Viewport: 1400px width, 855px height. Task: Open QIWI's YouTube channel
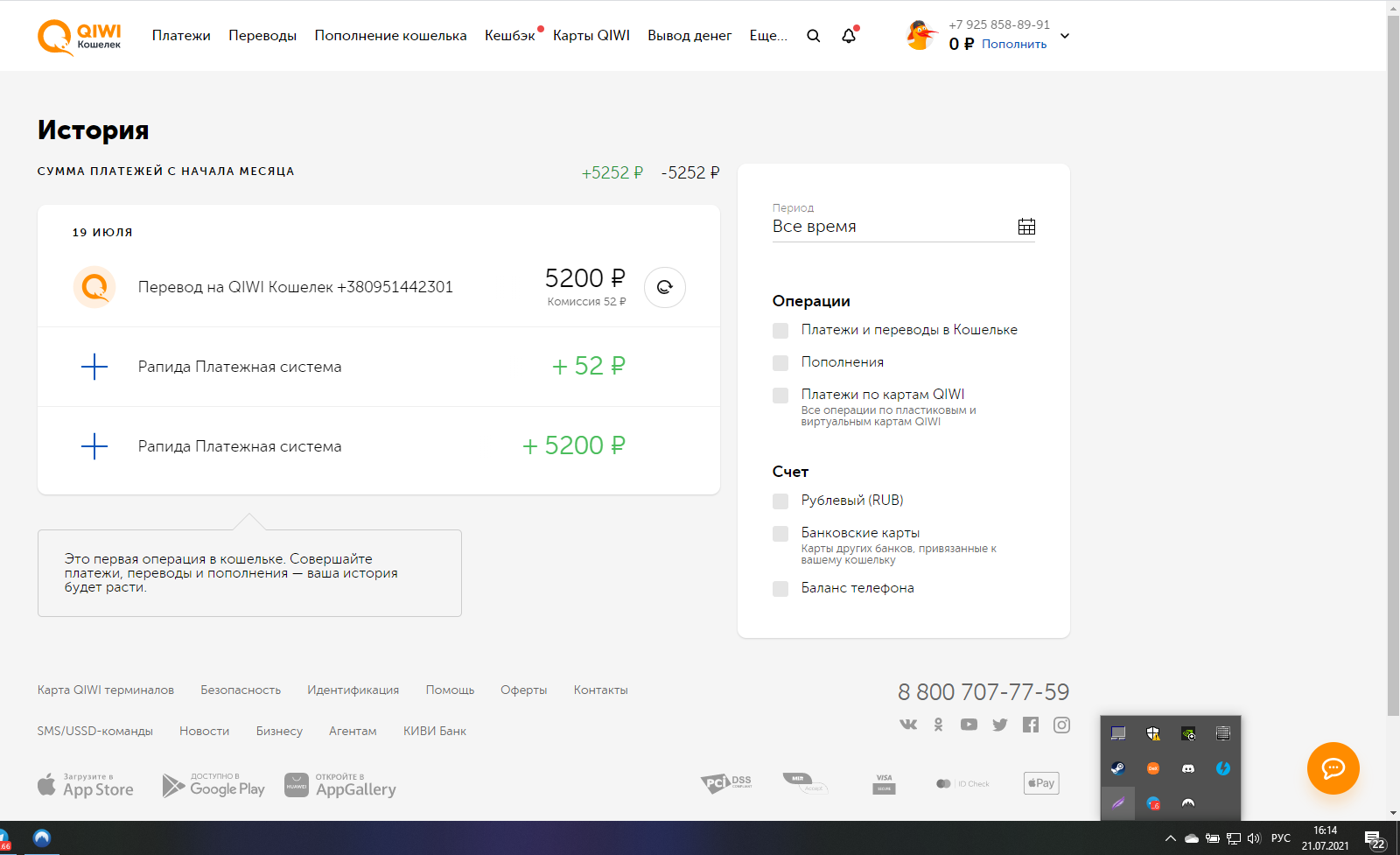pyautogui.click(x=969, y=725)
